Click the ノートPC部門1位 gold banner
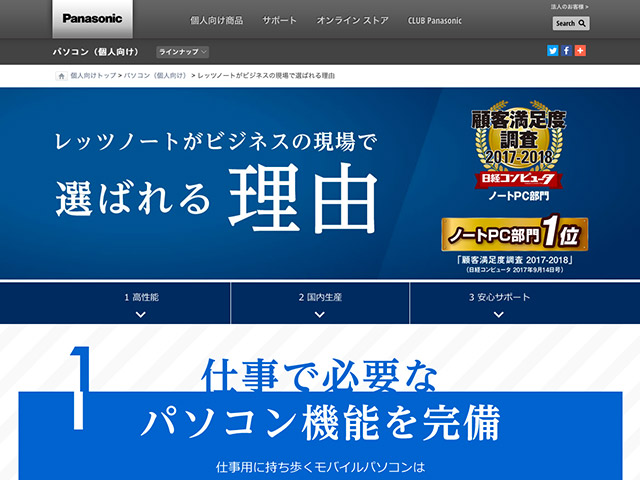 514,234
